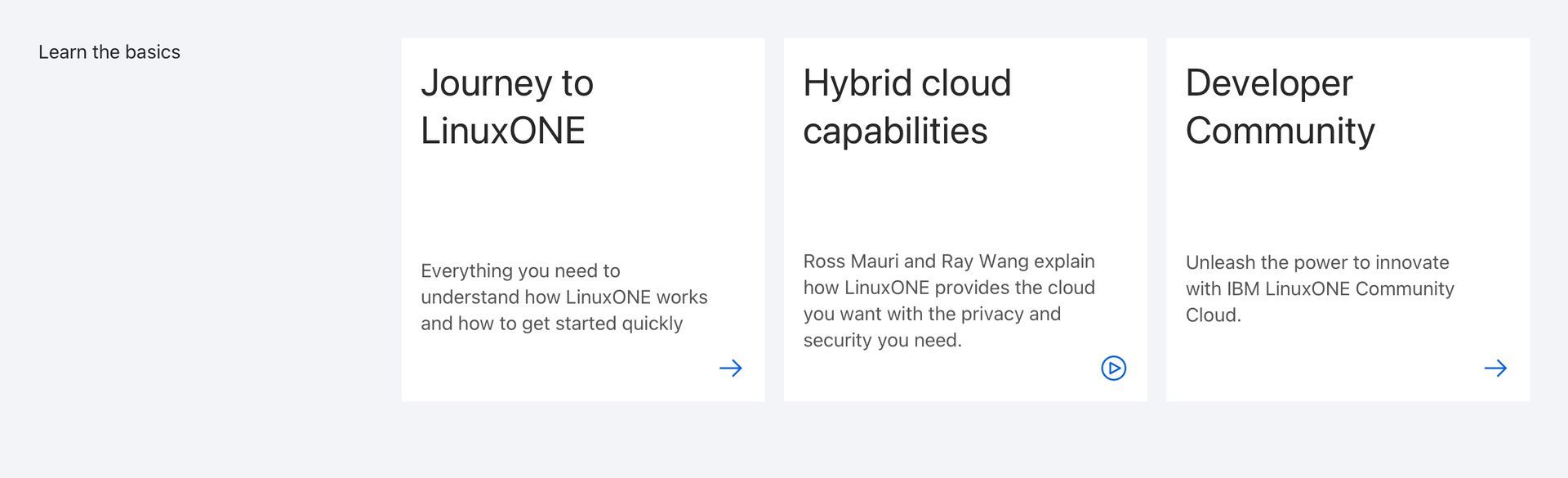Open the Hybrid cloud capabilities heading
This screenshot has height=478, width=1568.
coord(906,106)
